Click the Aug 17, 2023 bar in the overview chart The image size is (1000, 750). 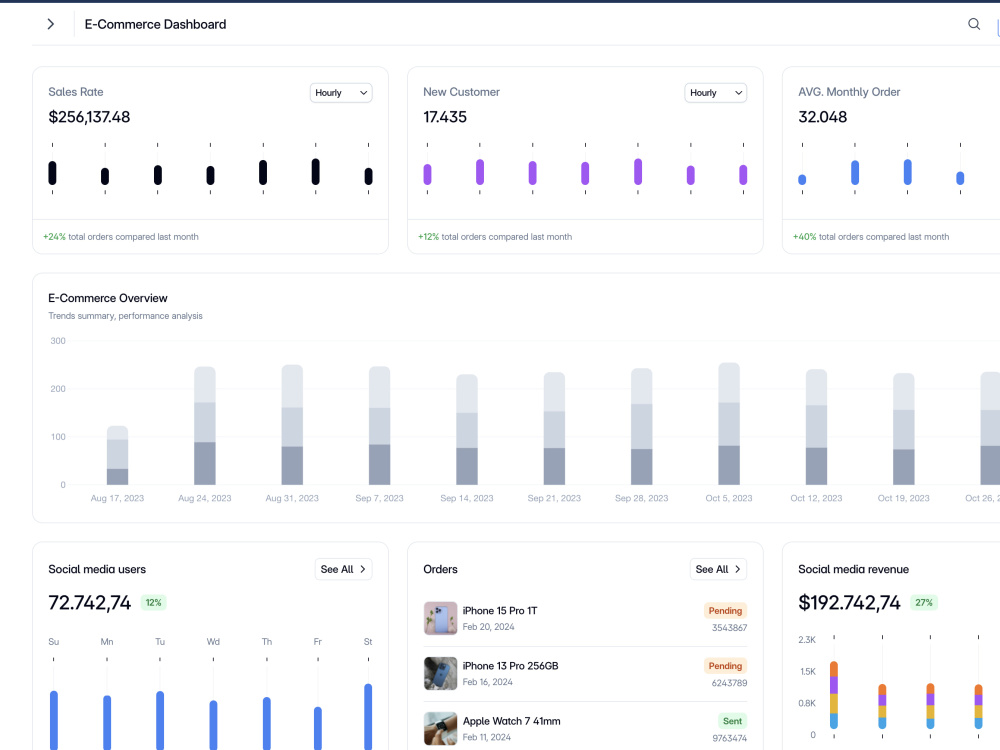[117, 455]
